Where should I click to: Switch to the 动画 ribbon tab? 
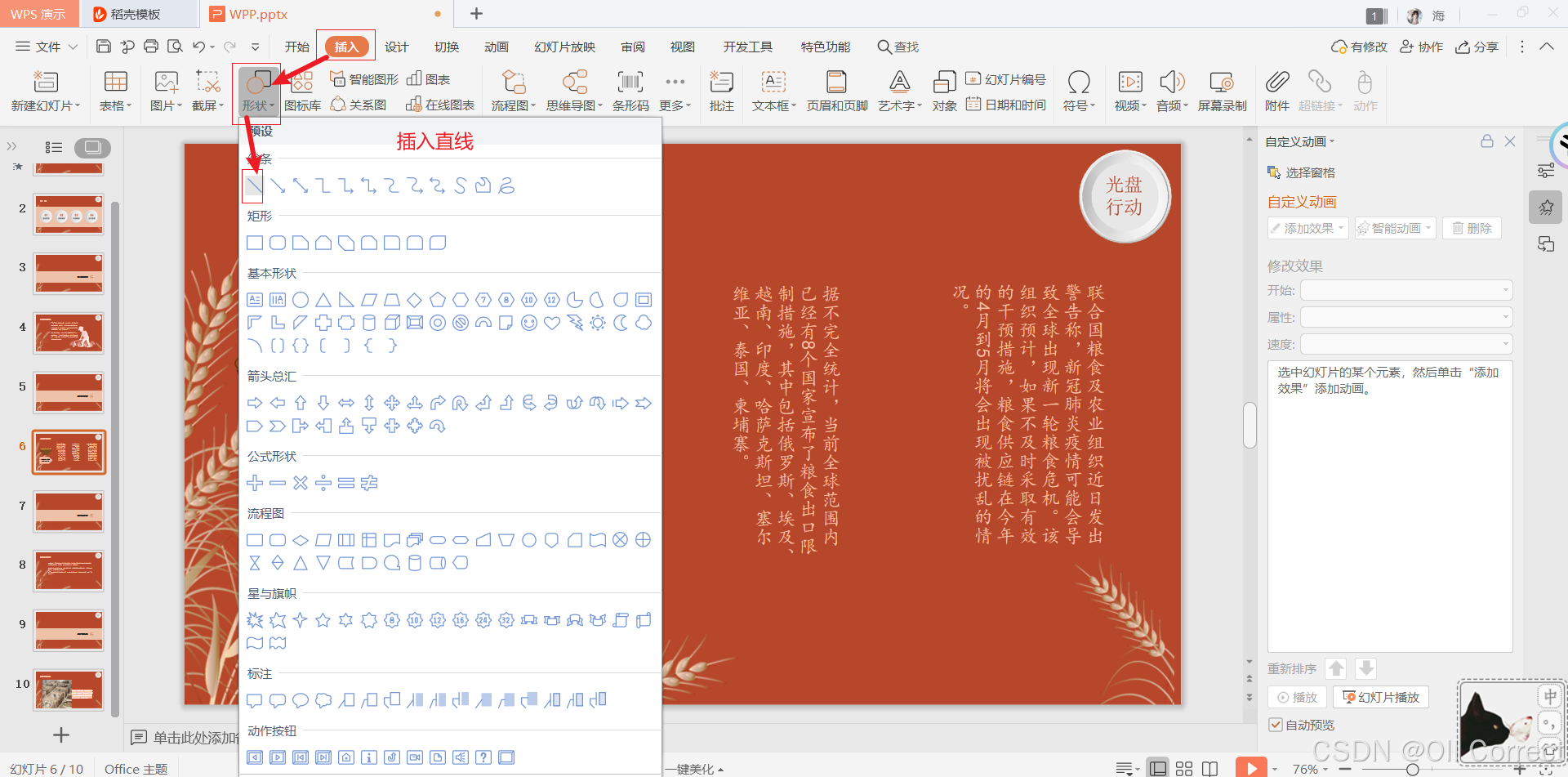(x=497, y=47)
